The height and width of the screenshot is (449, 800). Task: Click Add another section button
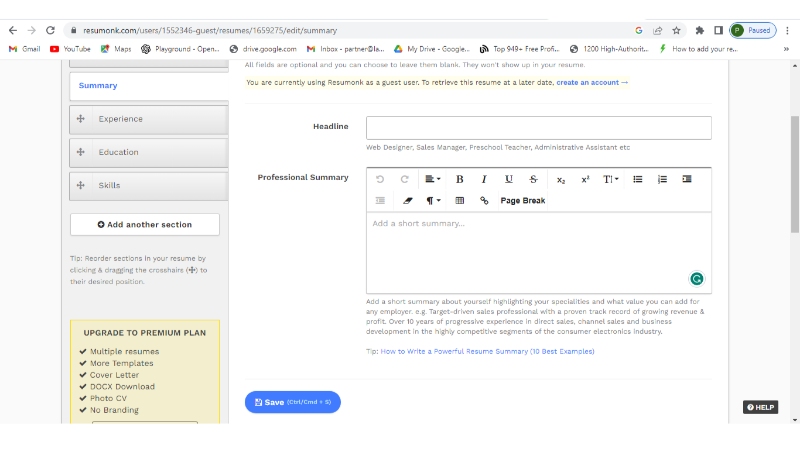145,224
